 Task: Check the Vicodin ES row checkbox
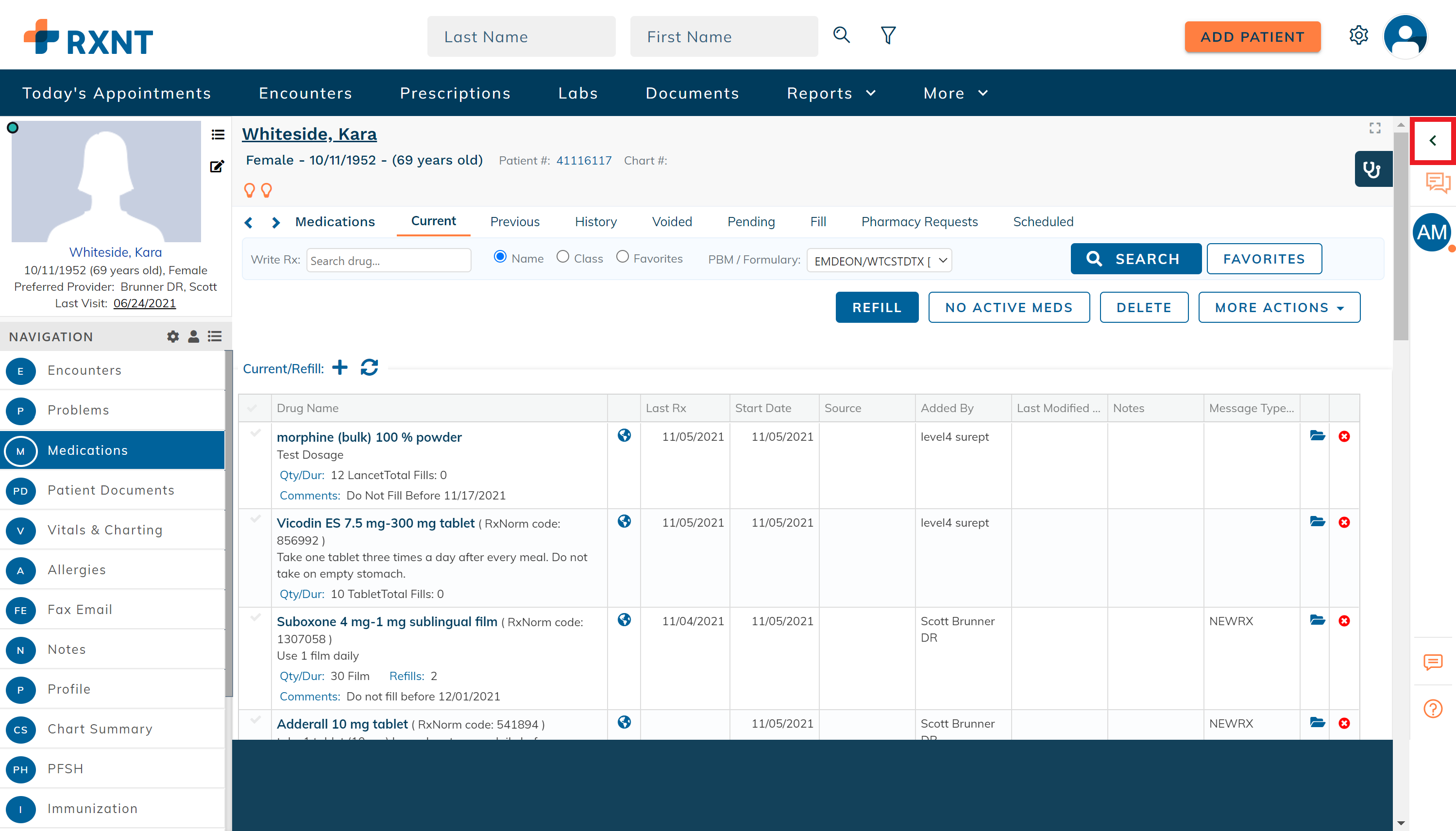tap(256, 519)
